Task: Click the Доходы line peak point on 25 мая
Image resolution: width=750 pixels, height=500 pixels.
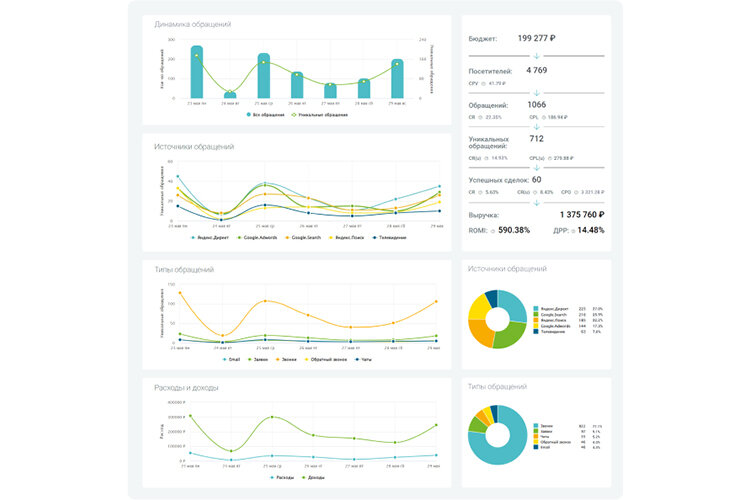Action: point(272,417)
